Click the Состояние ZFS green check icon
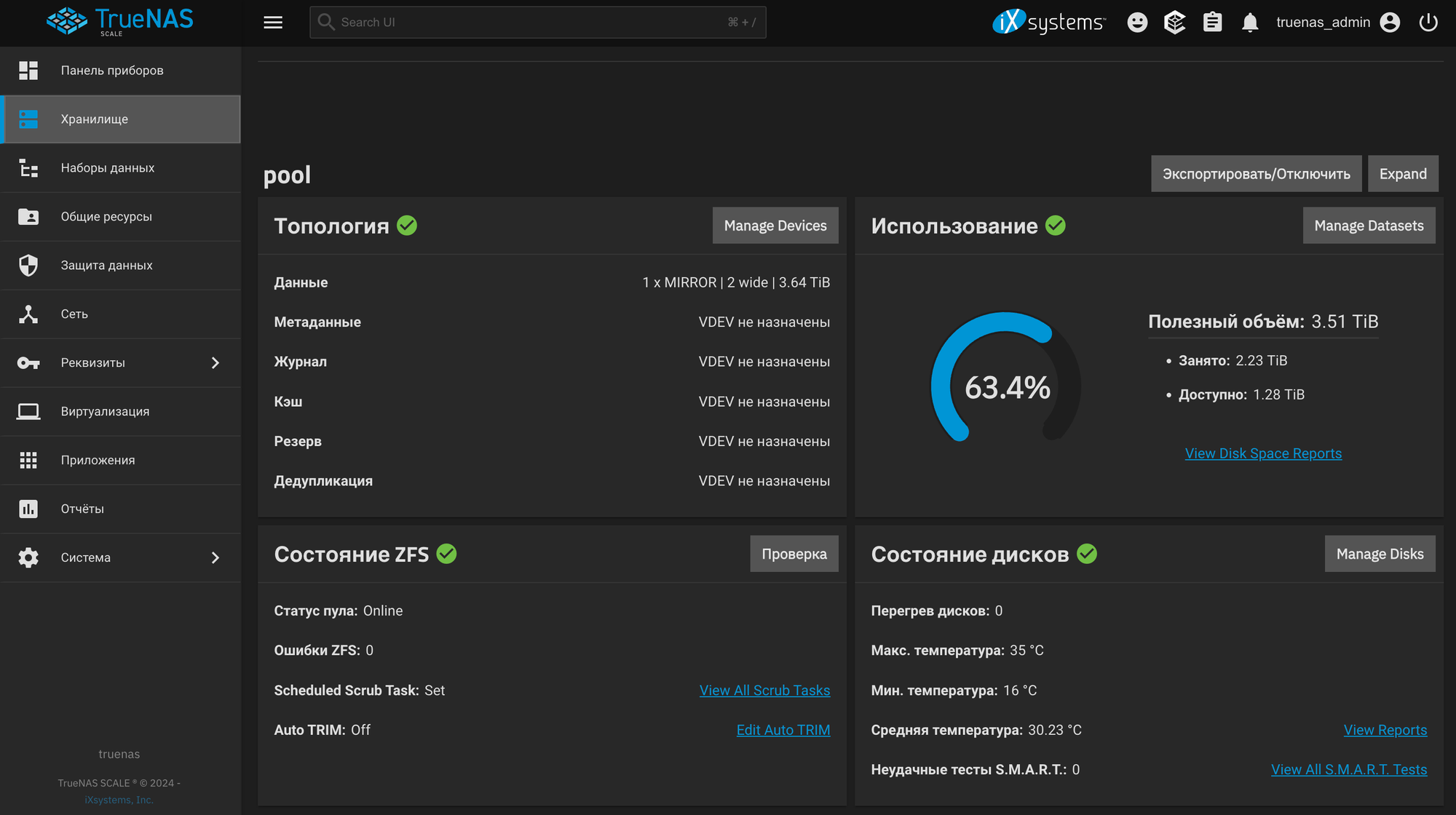The width and height of the screenshot is (1456, 815). coord(446,554)
